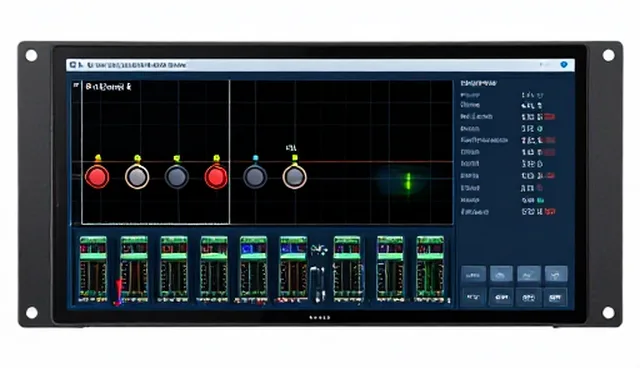Click the white vertical cursor line in the graph

229,152
